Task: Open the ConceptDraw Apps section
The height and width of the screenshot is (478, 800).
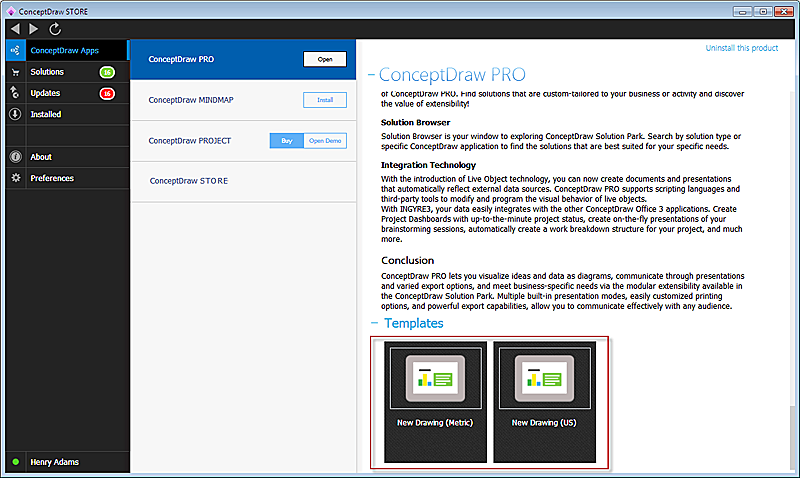Action: pos(67,50)
